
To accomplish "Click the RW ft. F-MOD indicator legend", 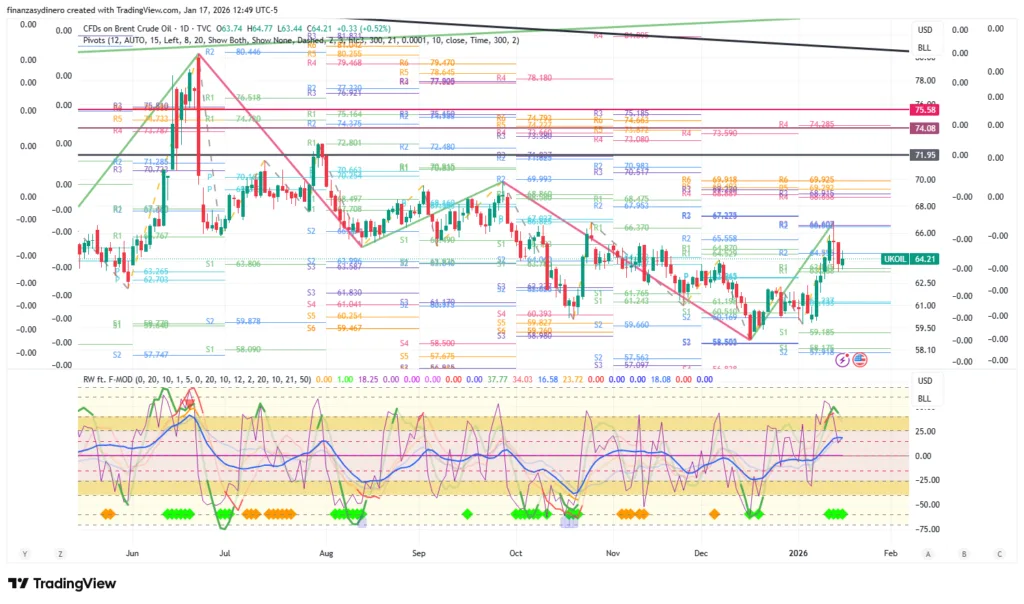I will tap(115, 380).
